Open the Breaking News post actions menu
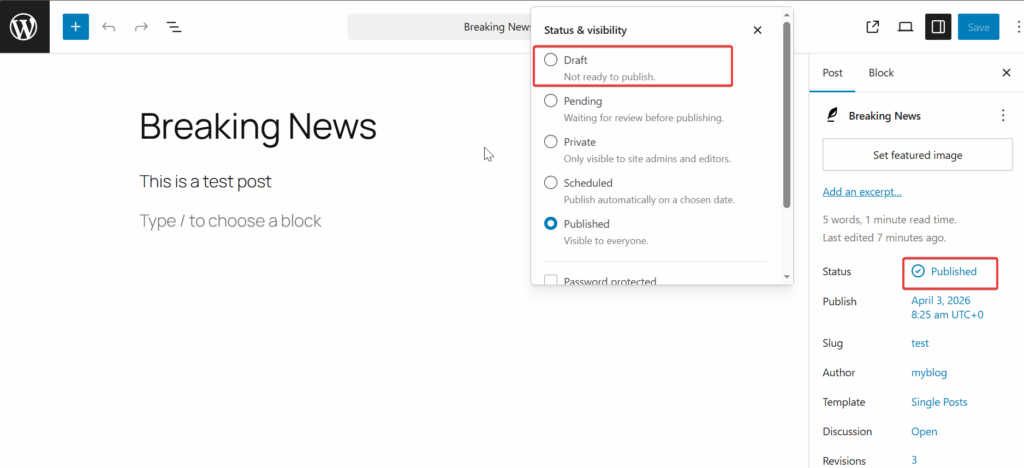 tap(1003, 116)
